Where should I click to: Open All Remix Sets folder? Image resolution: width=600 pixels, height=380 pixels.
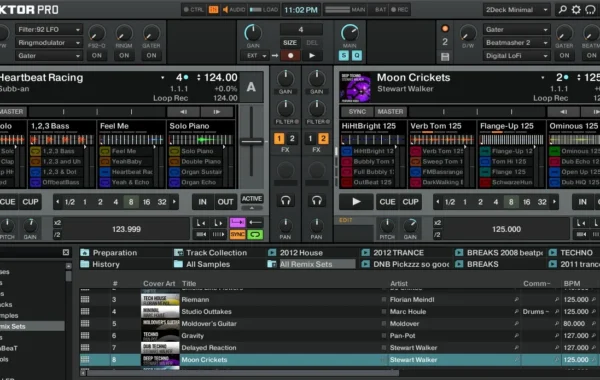311,264
